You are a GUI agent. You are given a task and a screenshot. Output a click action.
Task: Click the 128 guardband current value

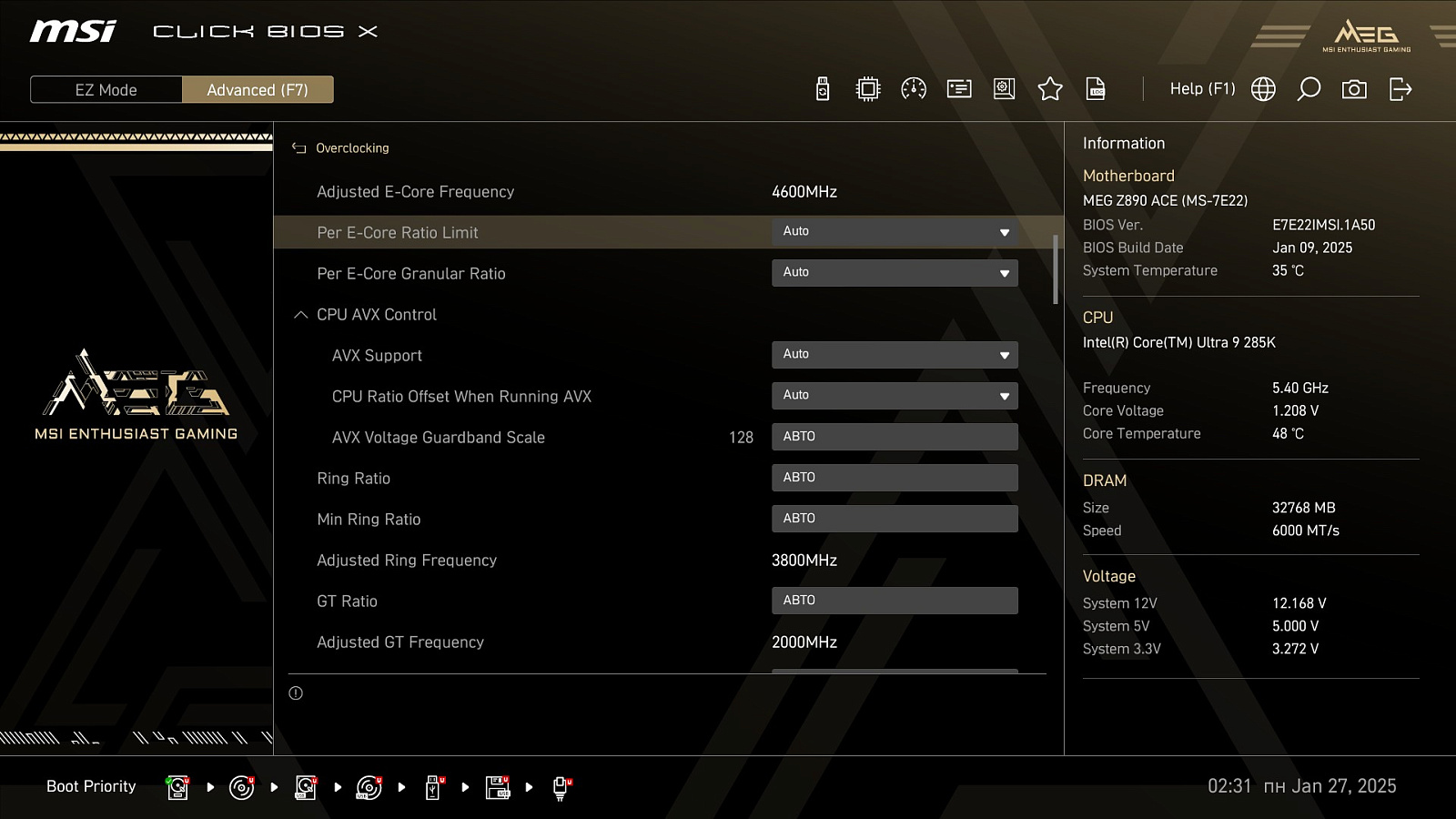742,438
